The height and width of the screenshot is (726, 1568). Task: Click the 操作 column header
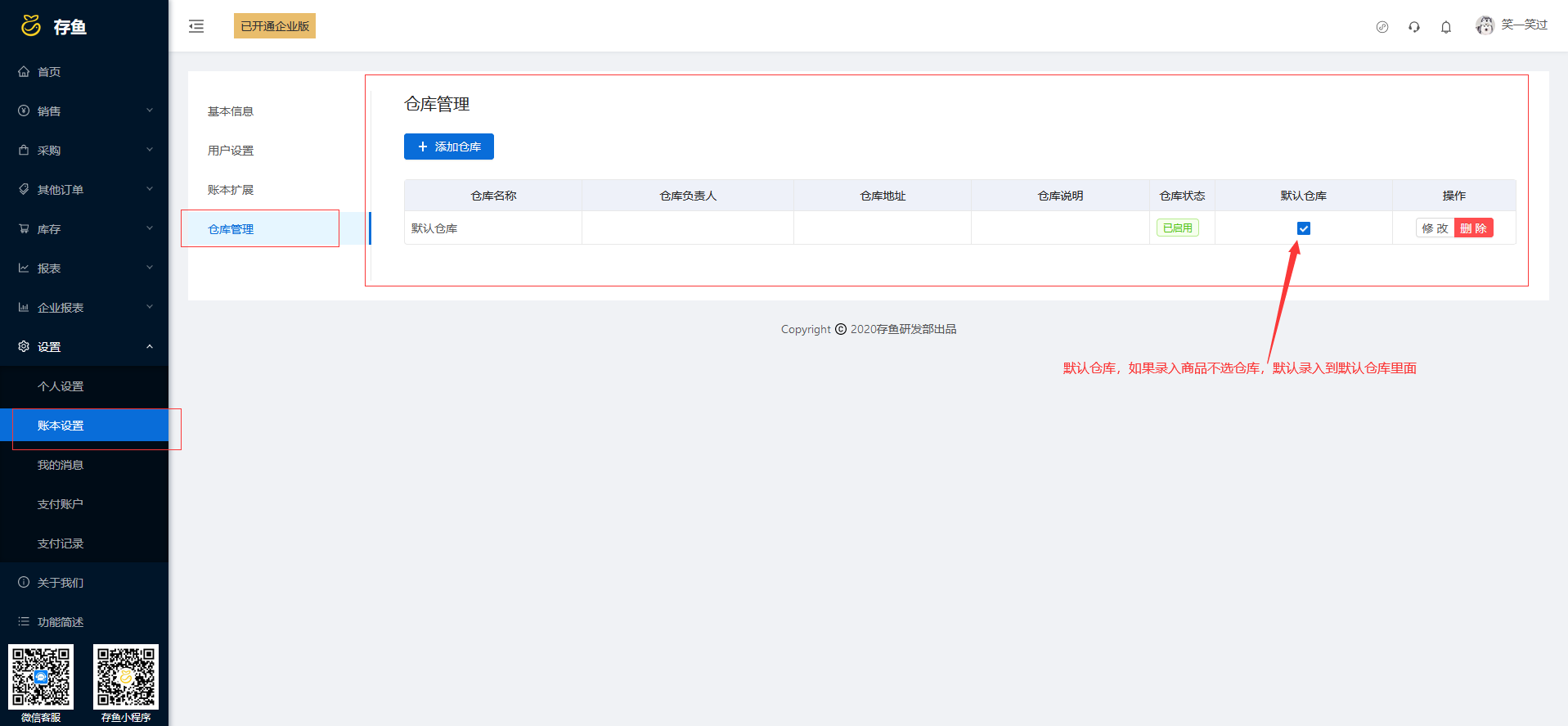[1454, 196]
